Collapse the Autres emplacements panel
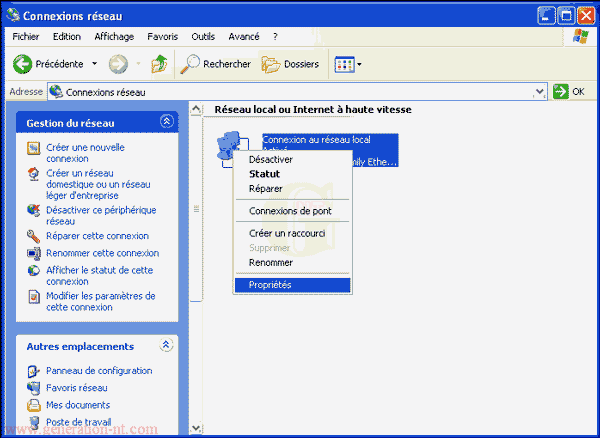 [x=166, y=346]
